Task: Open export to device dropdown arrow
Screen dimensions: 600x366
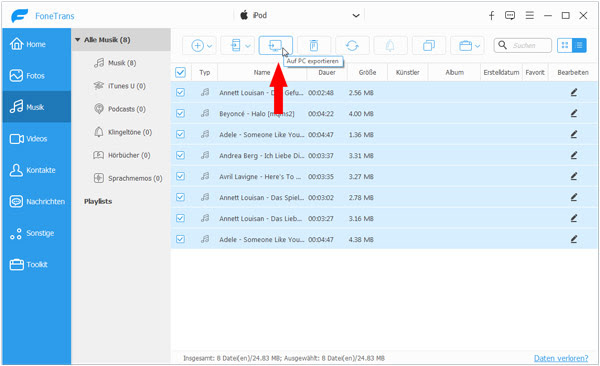Action: point(248,46)
